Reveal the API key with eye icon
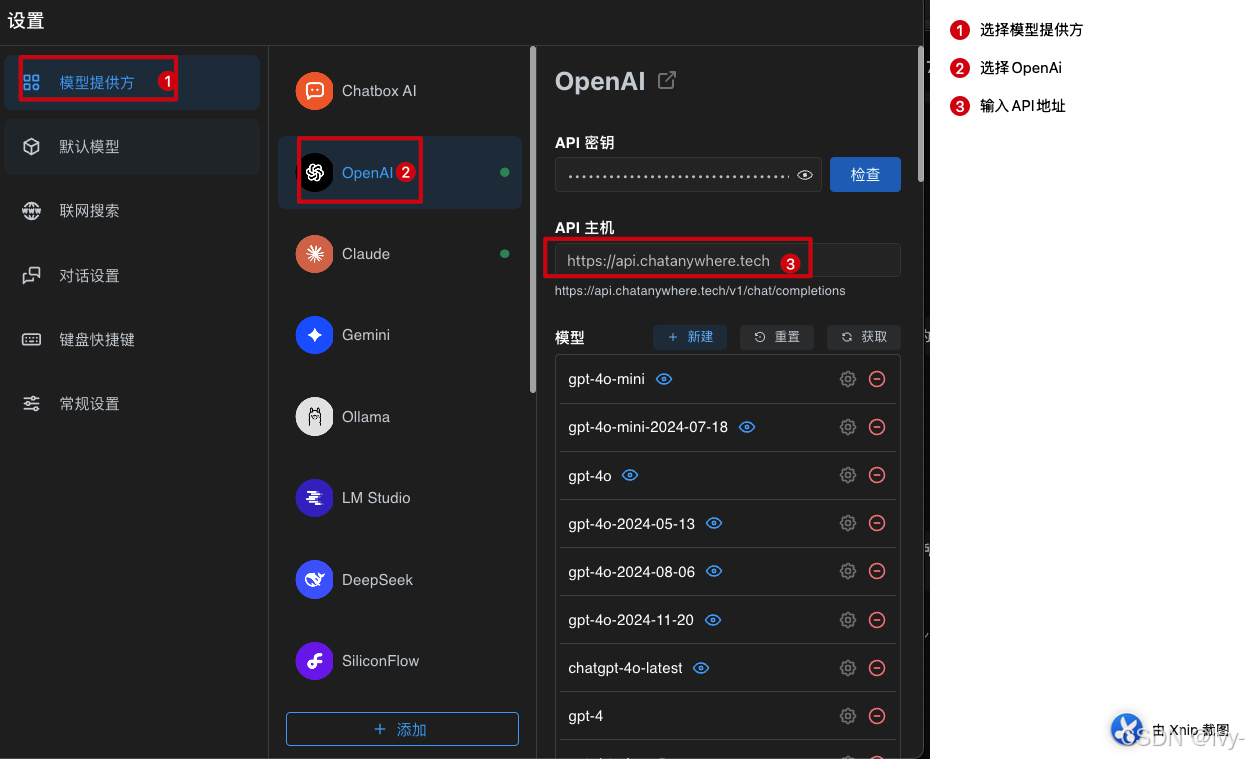This screenshot has height=759, width=1250. [805, 175]
